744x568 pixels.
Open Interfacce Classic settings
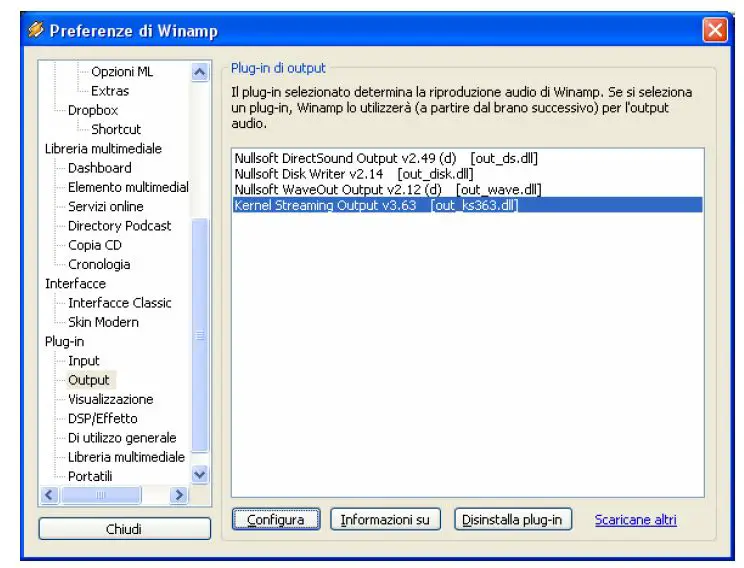click(x=120, y=303)
